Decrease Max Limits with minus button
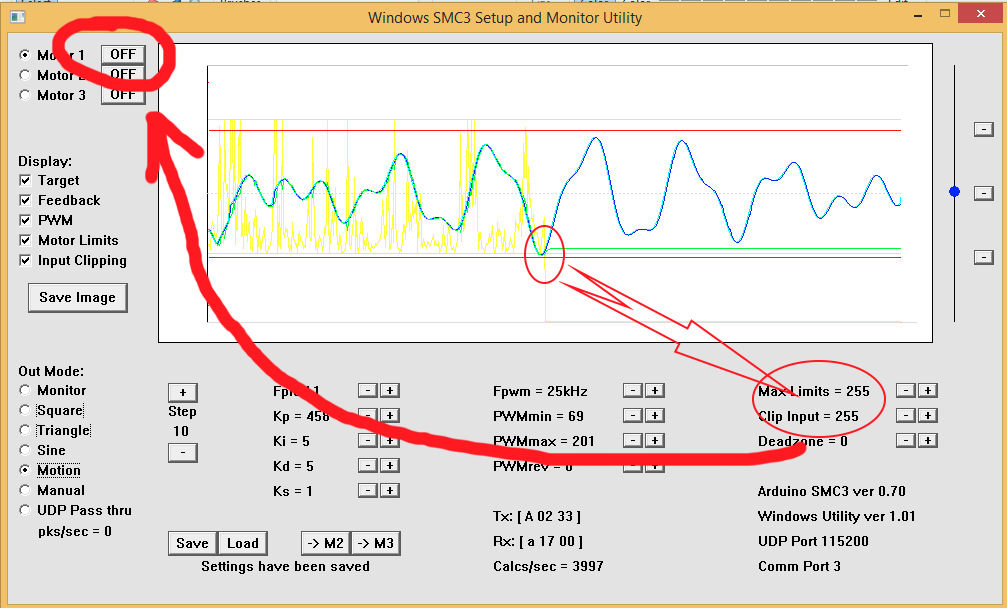This screenshot has height=608, width=1007. click(906, 390)
